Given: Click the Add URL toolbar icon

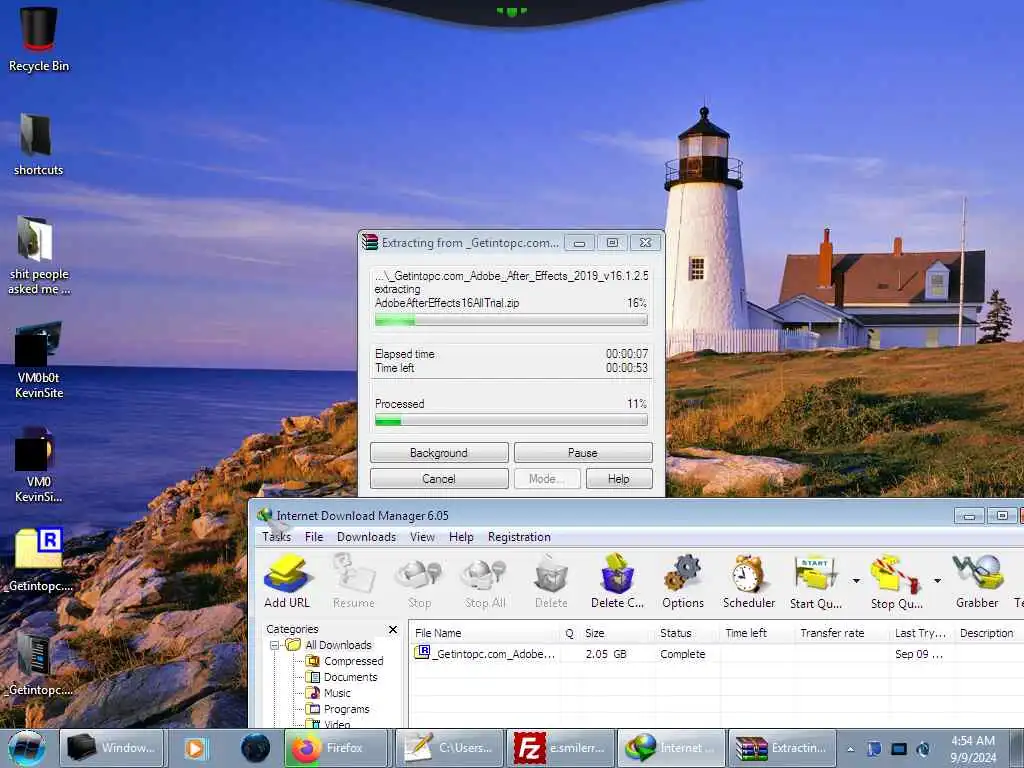Looking at the screenshot, I should point(287,581).
